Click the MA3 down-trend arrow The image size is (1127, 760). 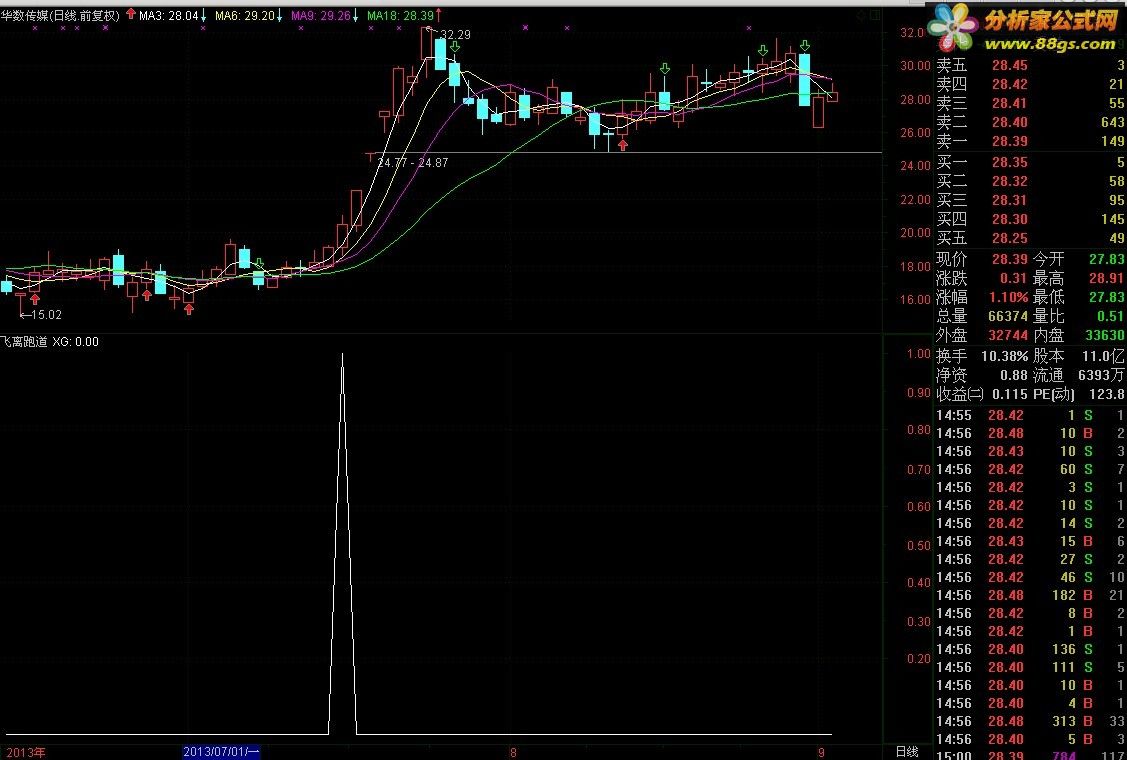(204, 16)
